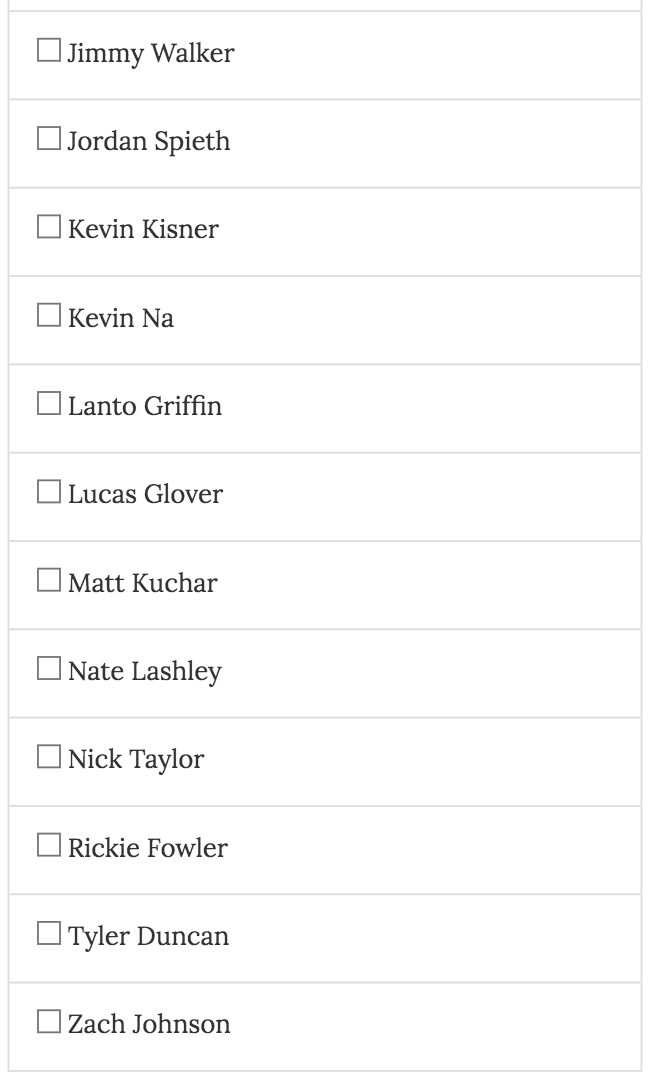Click the Matt Kuchar name text
Viewport: 648px width, 1080px height.
click(x=143, y=582)
